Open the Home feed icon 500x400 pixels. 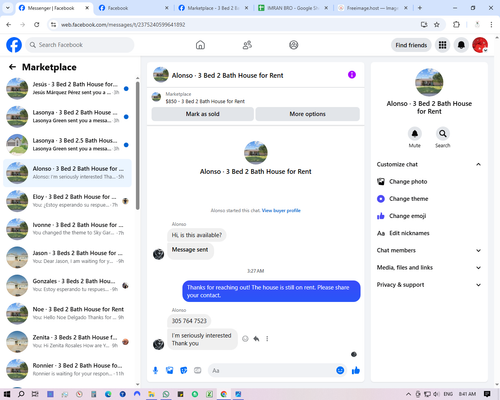200,45
